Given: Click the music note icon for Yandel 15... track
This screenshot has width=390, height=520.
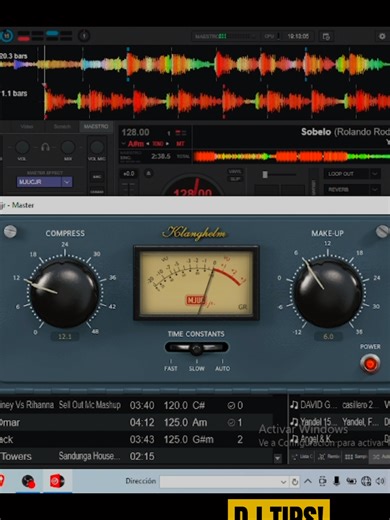Looking at the screenshot, I should (294, 422).
